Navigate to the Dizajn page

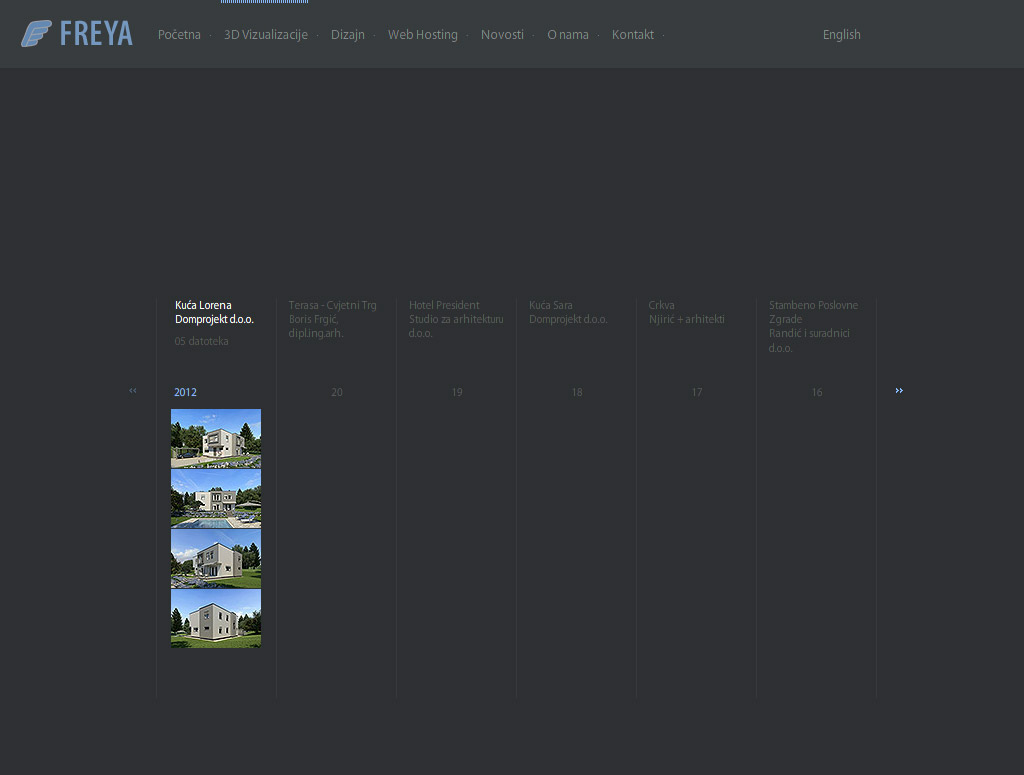347,35
